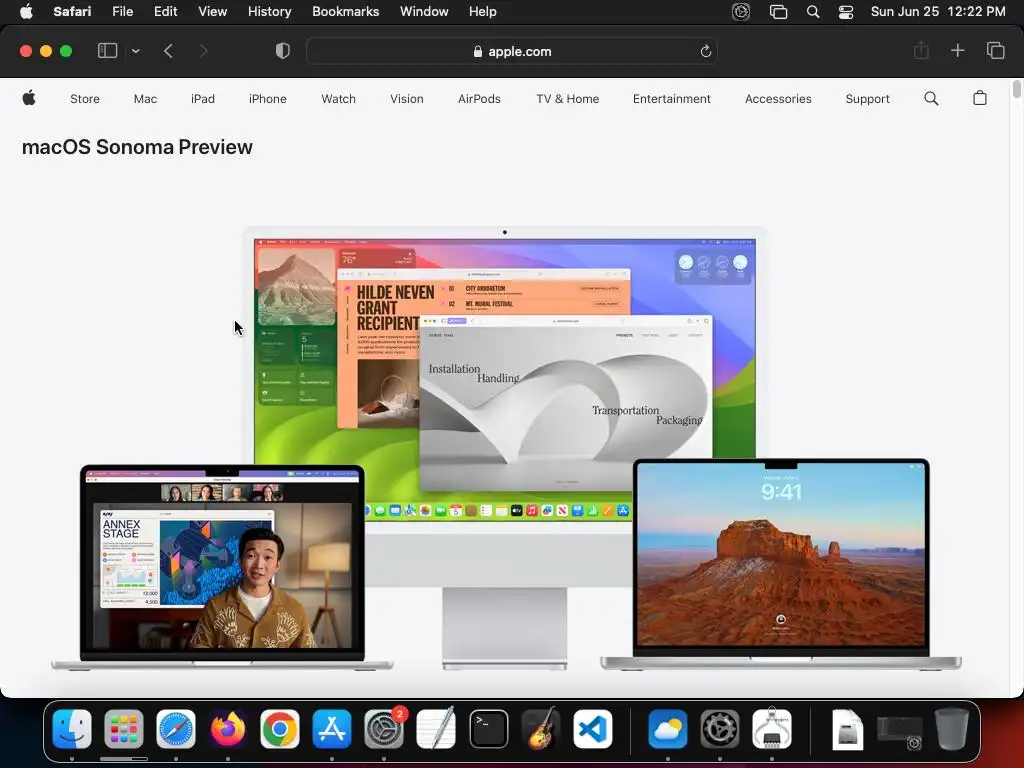1024x768 pixels.
Task: Expand the sidebar tab group dropdown arrow
Action: coord(135,51)
